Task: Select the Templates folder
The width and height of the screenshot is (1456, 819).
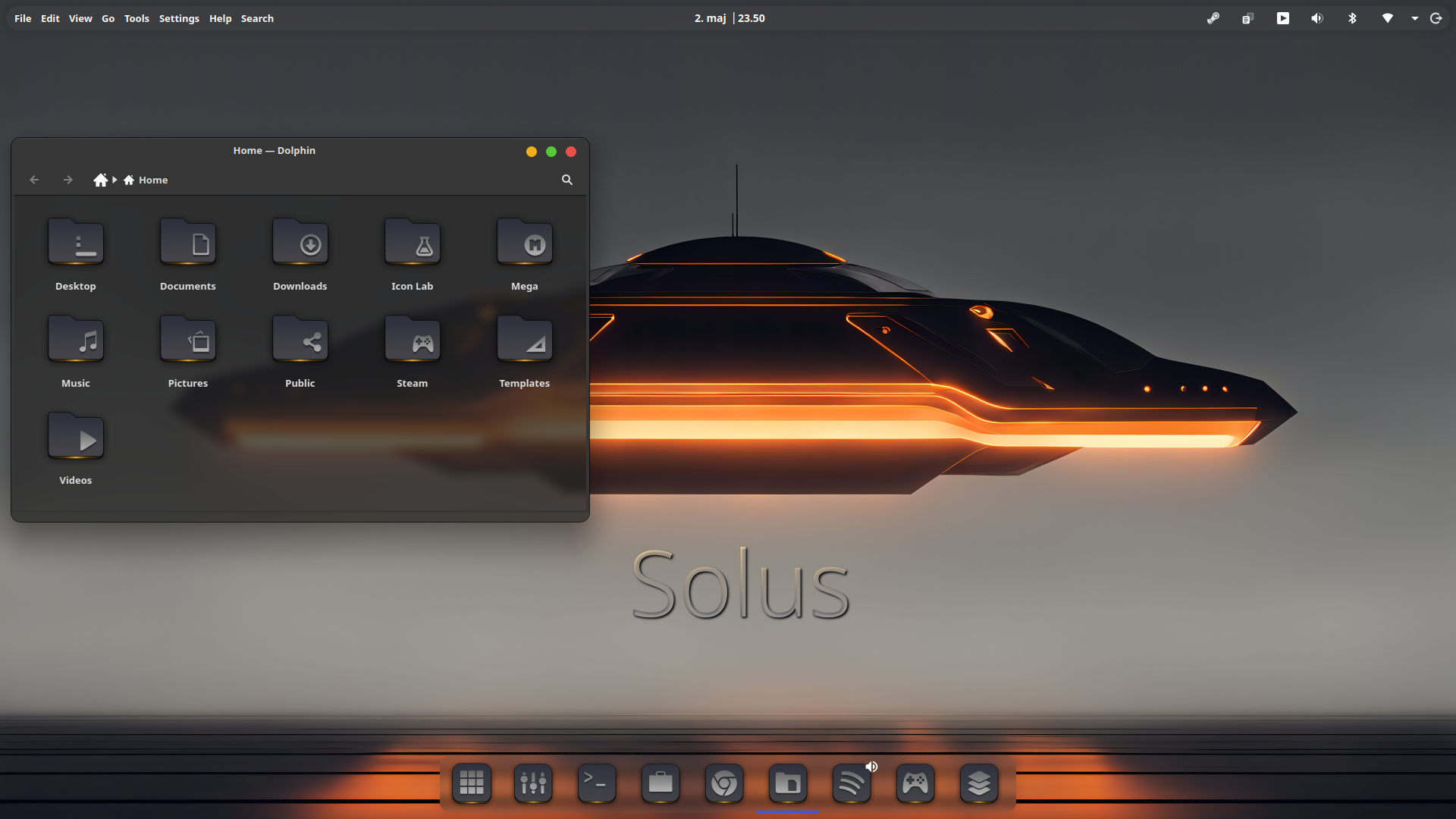Action: coord(525,351)
